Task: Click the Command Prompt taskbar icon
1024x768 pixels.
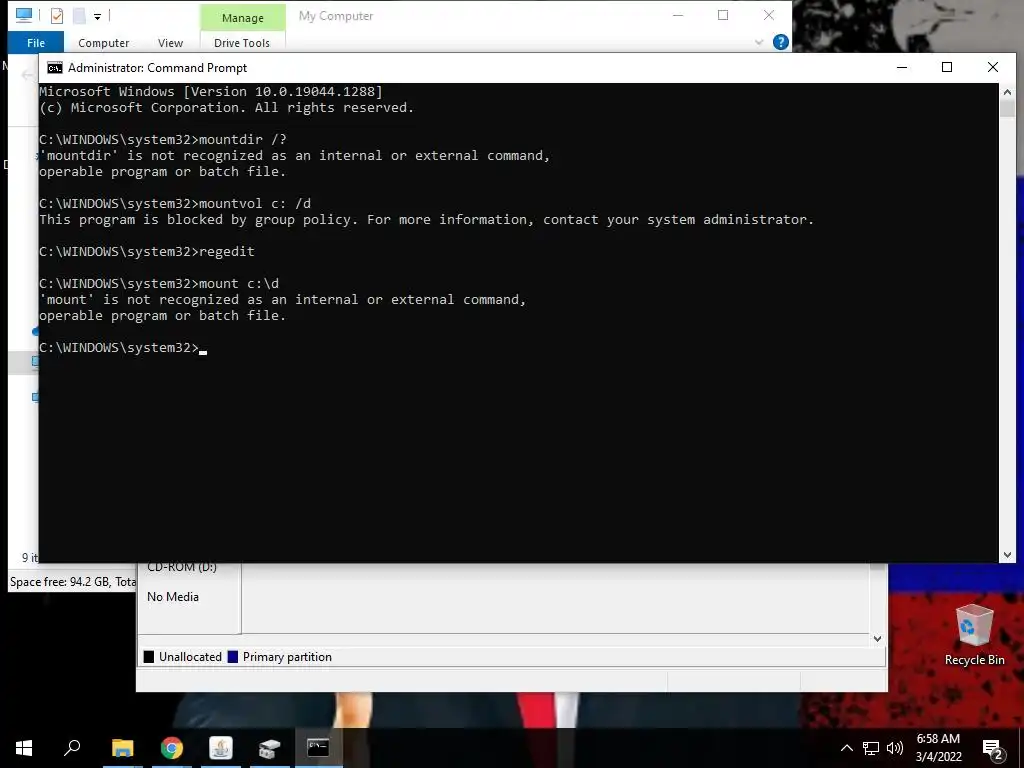Action: tap(318, 748)
